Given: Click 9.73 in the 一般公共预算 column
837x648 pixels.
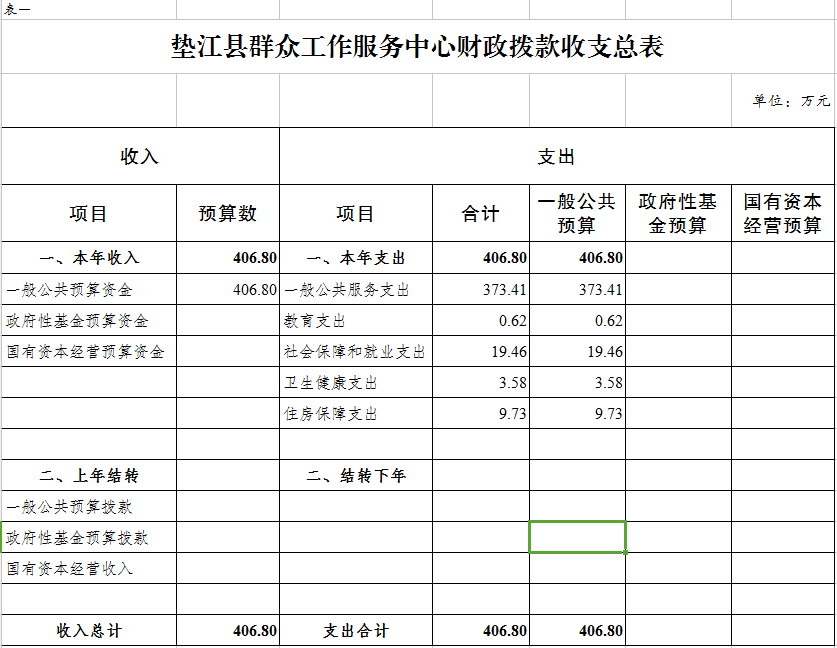Looking at the screenshot, I should 577,414.
